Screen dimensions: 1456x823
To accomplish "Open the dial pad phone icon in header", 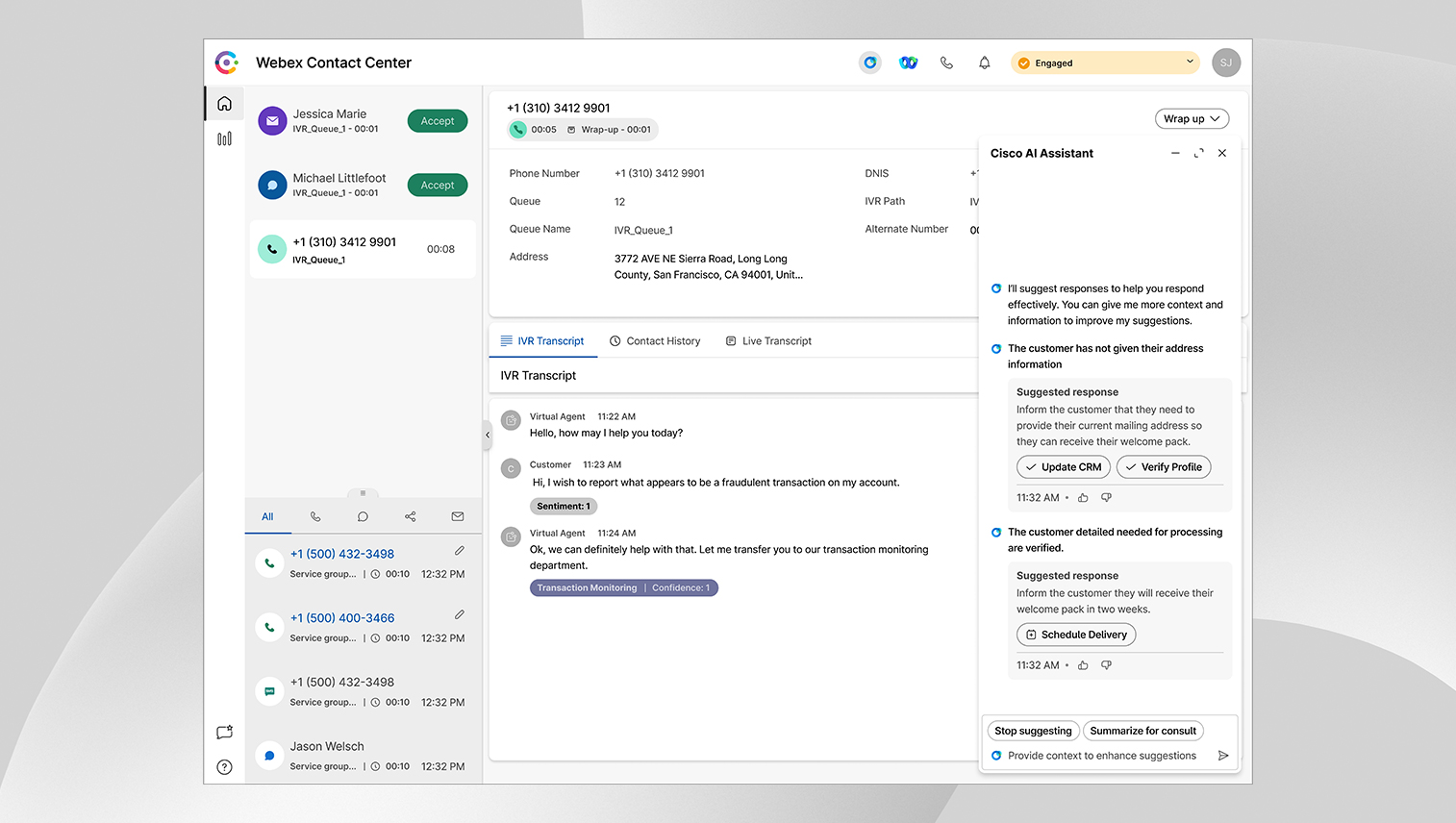I will click(946, 62).
